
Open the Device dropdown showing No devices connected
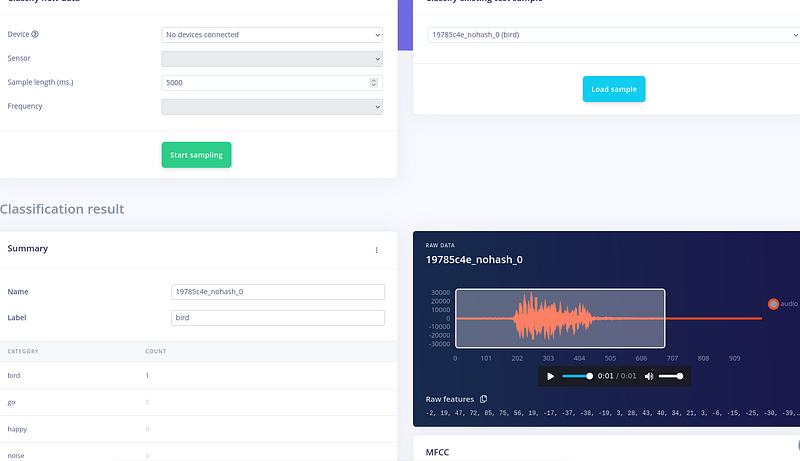pos(272,35)
